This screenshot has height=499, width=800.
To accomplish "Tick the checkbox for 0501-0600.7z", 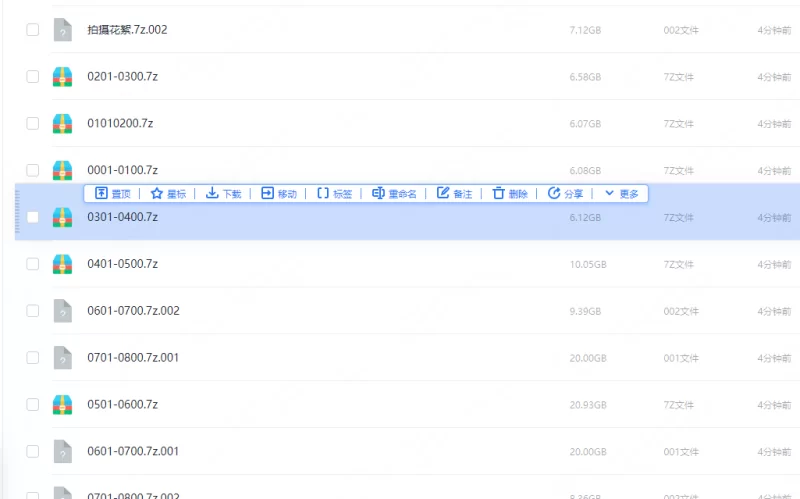I will (33, 405).
